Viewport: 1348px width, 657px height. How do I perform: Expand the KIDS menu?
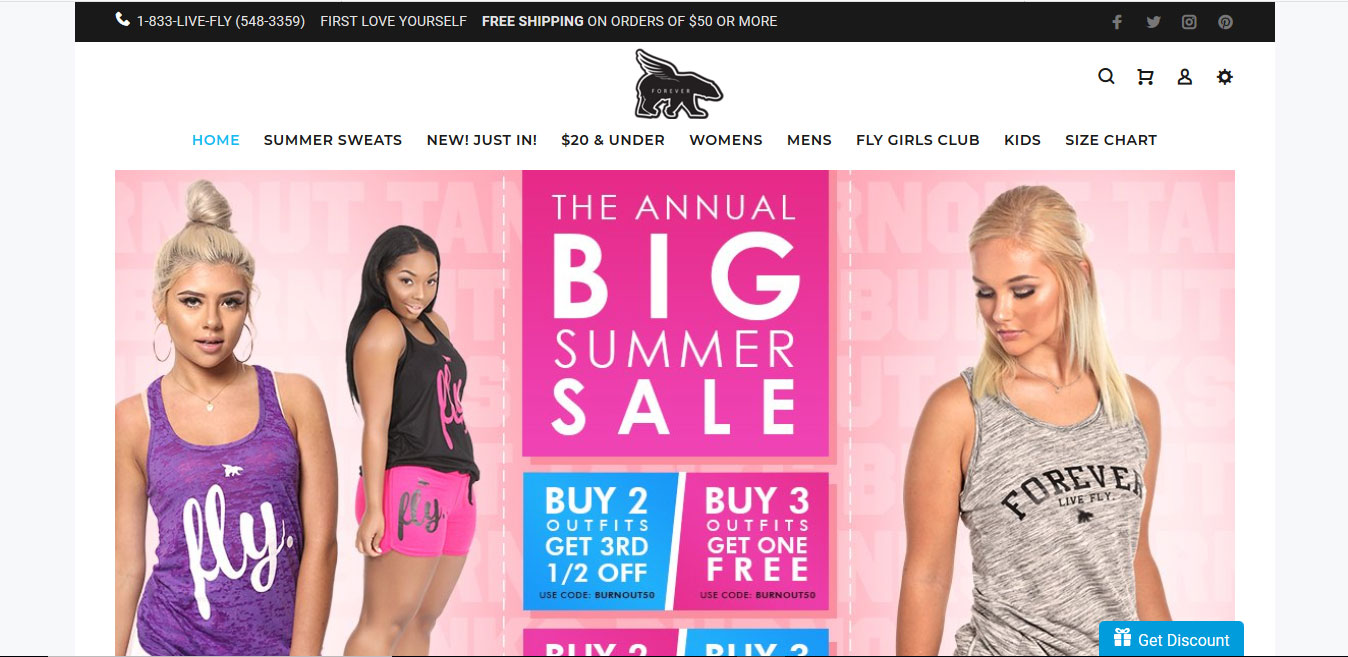click(1022, 140)
